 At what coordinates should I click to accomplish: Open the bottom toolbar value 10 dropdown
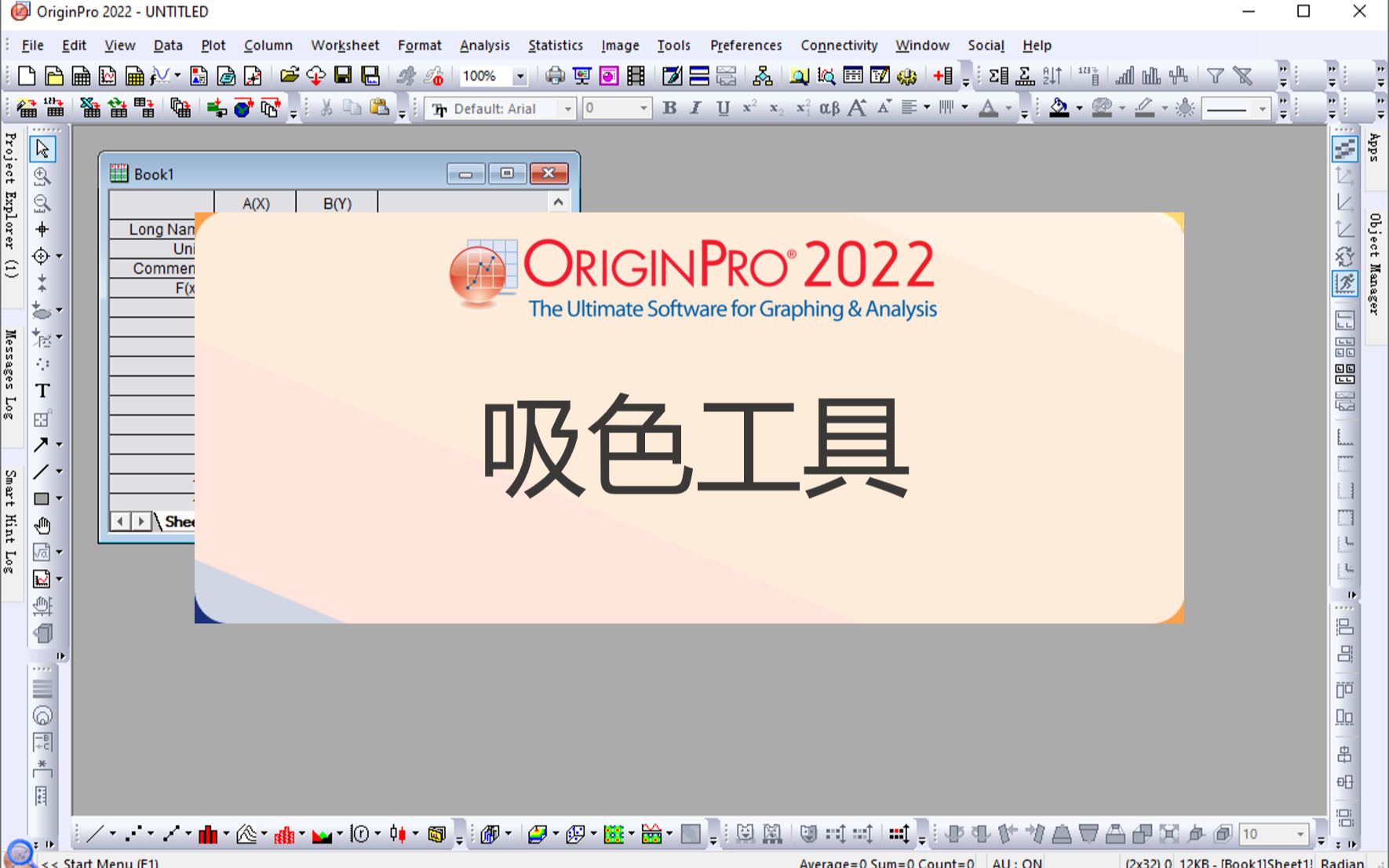pyautogui.click(x=1300, y=834)
